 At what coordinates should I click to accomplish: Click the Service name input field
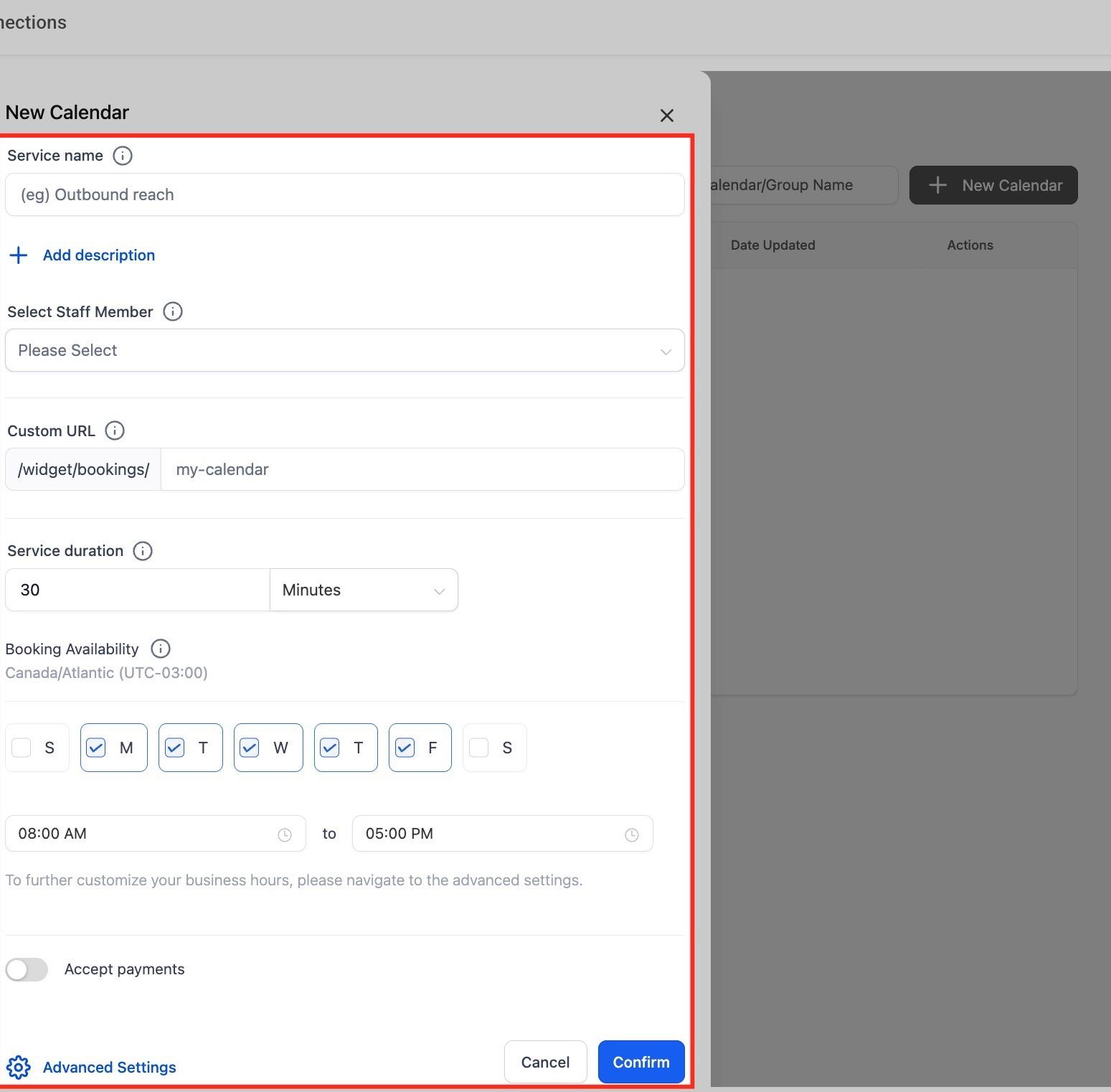point(345,194)
